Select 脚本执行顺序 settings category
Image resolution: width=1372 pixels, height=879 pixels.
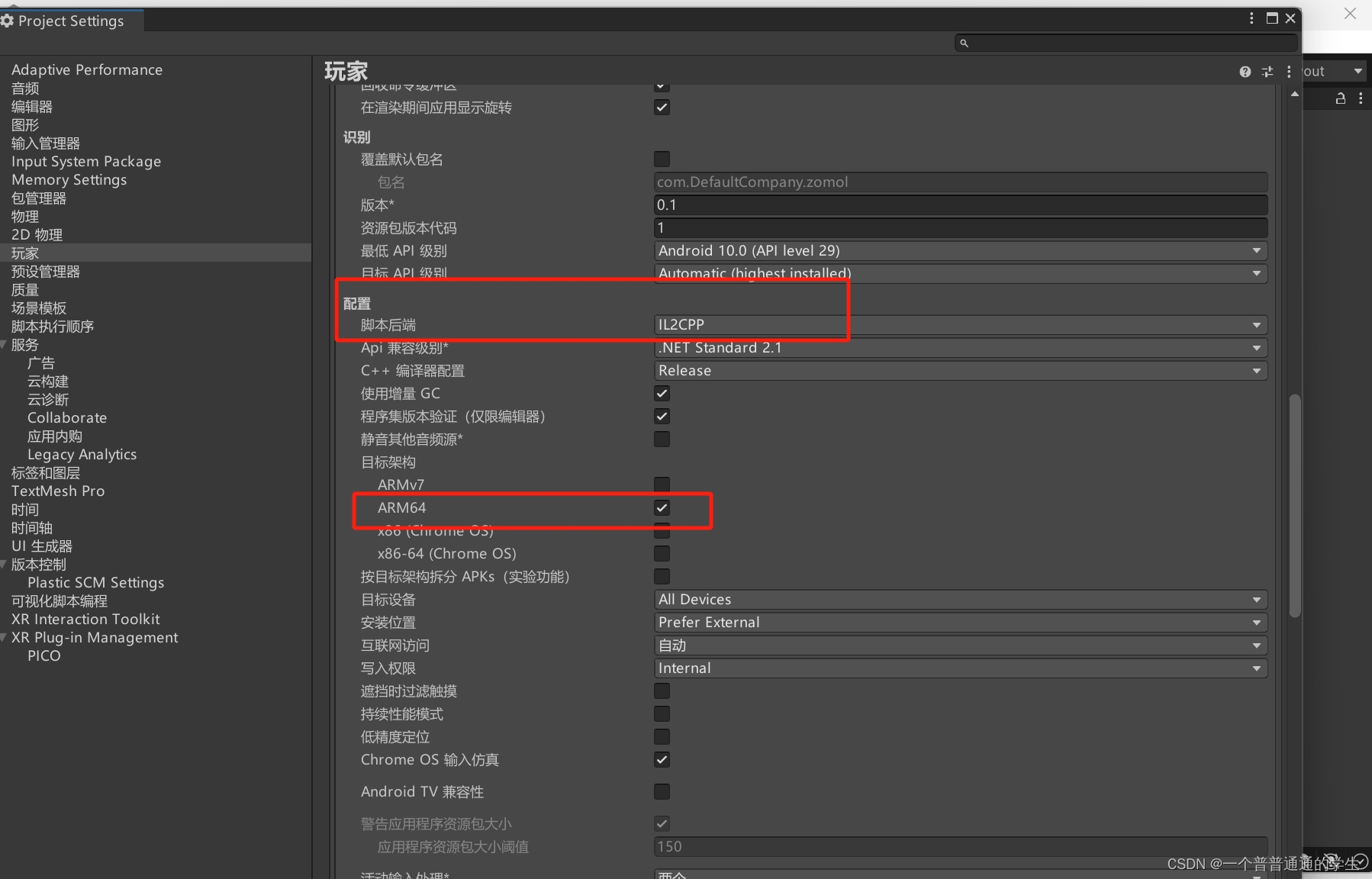click(53, 327)
